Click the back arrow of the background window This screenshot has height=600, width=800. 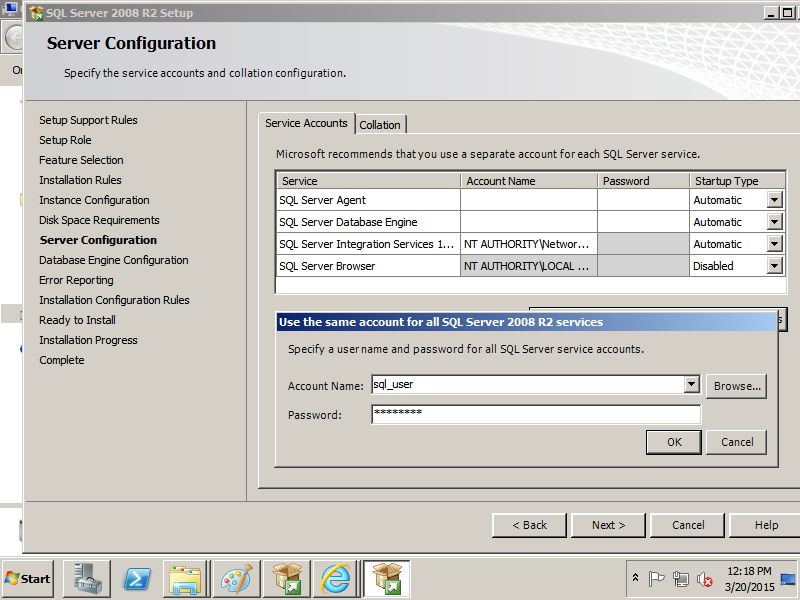[13, 38]
